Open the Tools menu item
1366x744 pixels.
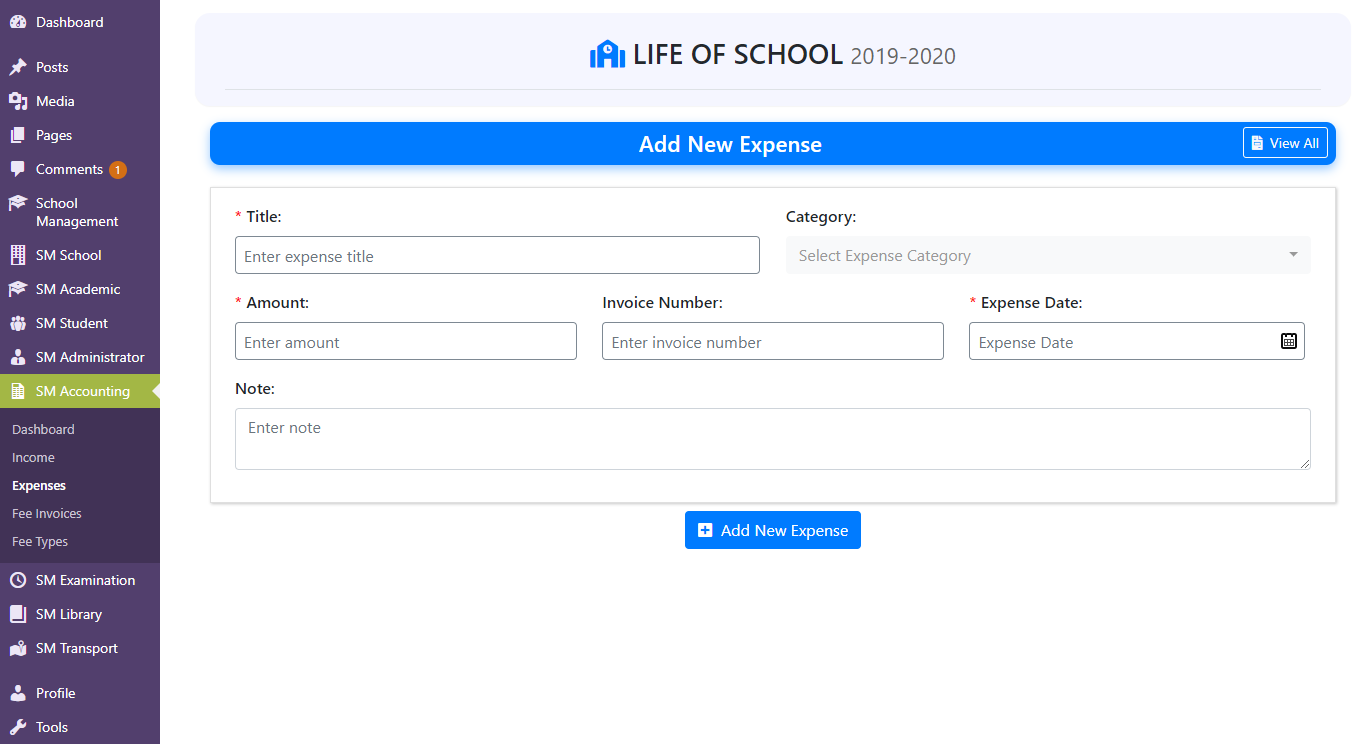(80, 727)
